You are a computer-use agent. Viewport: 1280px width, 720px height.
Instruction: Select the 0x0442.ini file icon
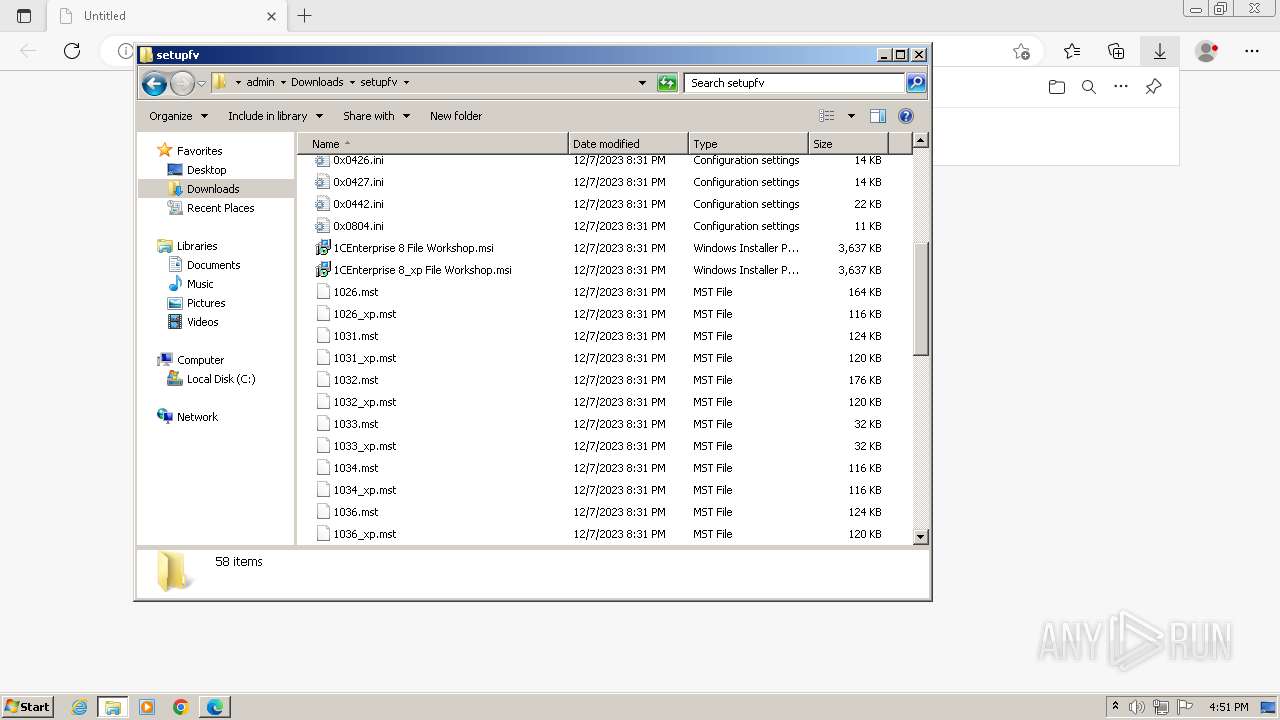point(322,204)
